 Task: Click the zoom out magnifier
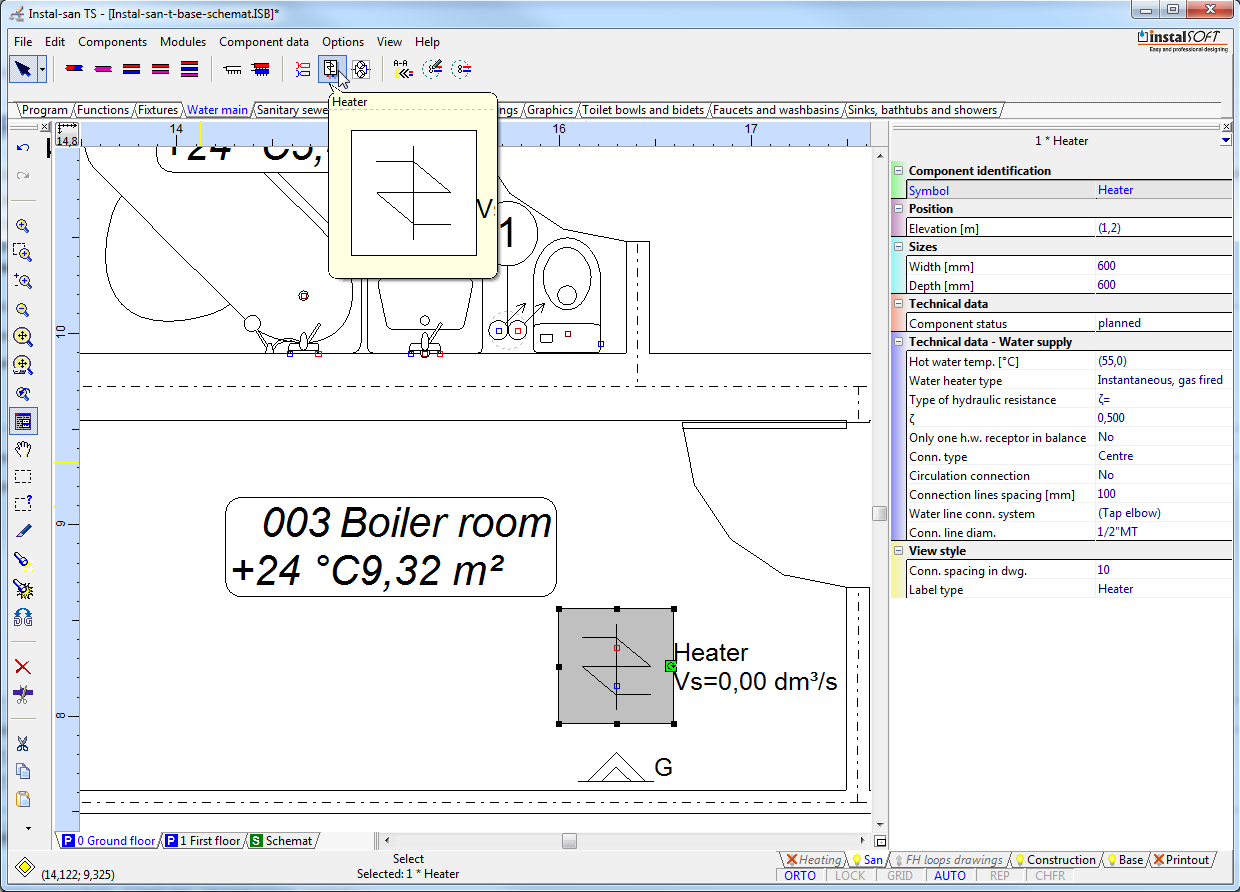pos(23,310)
